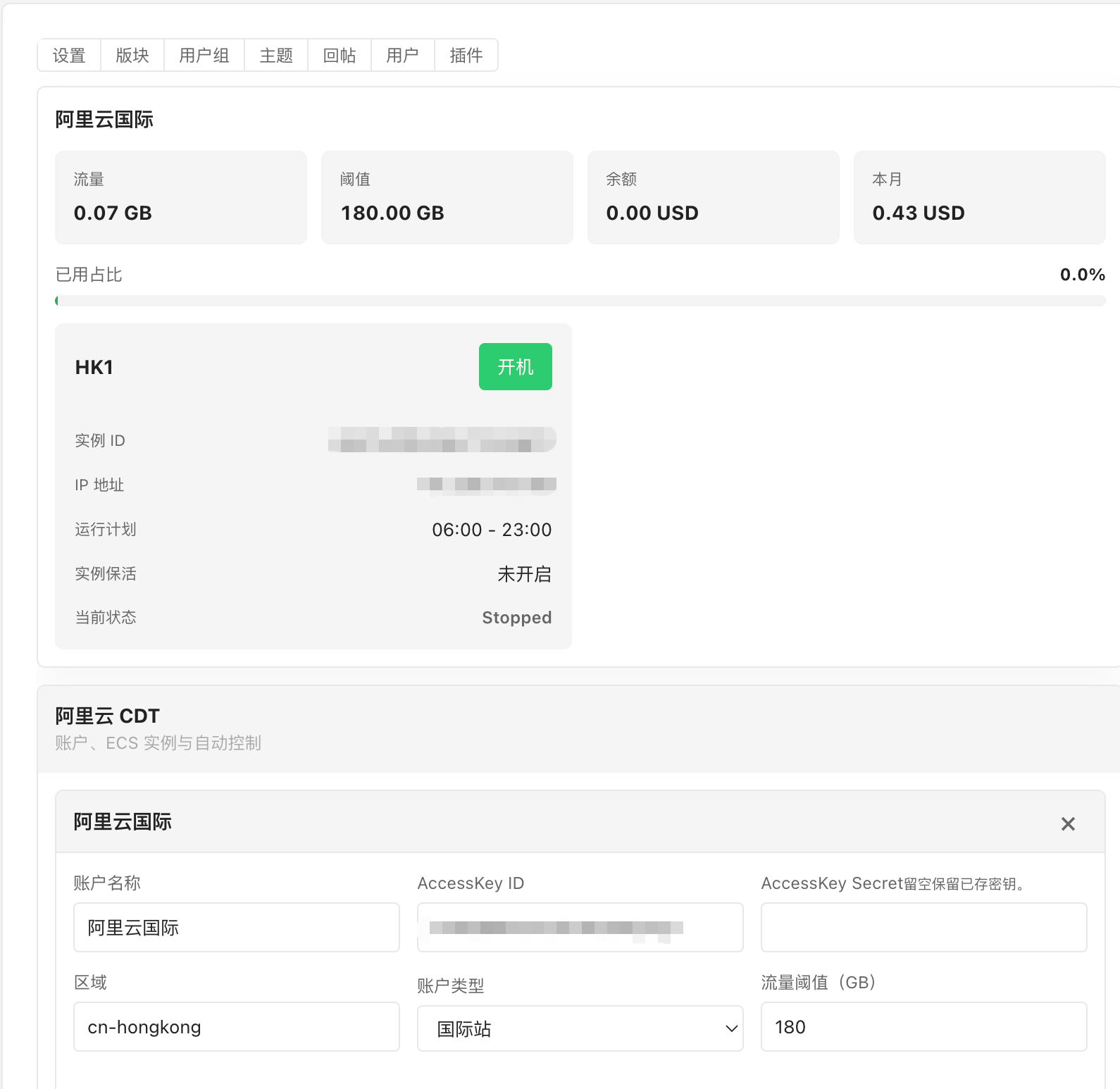This screenshot has width=1120, height=1089.
Task: Close the 阿里云国际 account panel
Action: (x=1068, y=823)
